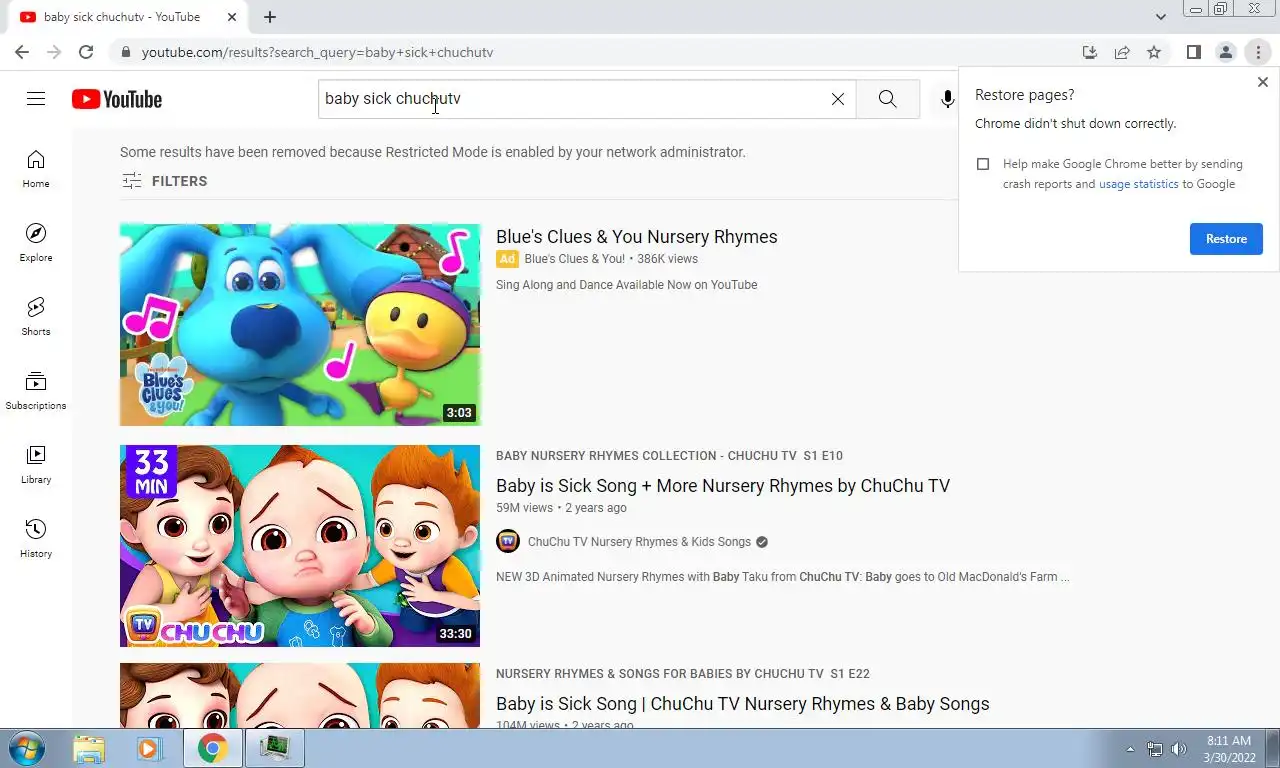Open the media player taskbar icon
The height and width of the screenshot is (768, 1280).
click(150, 748)
